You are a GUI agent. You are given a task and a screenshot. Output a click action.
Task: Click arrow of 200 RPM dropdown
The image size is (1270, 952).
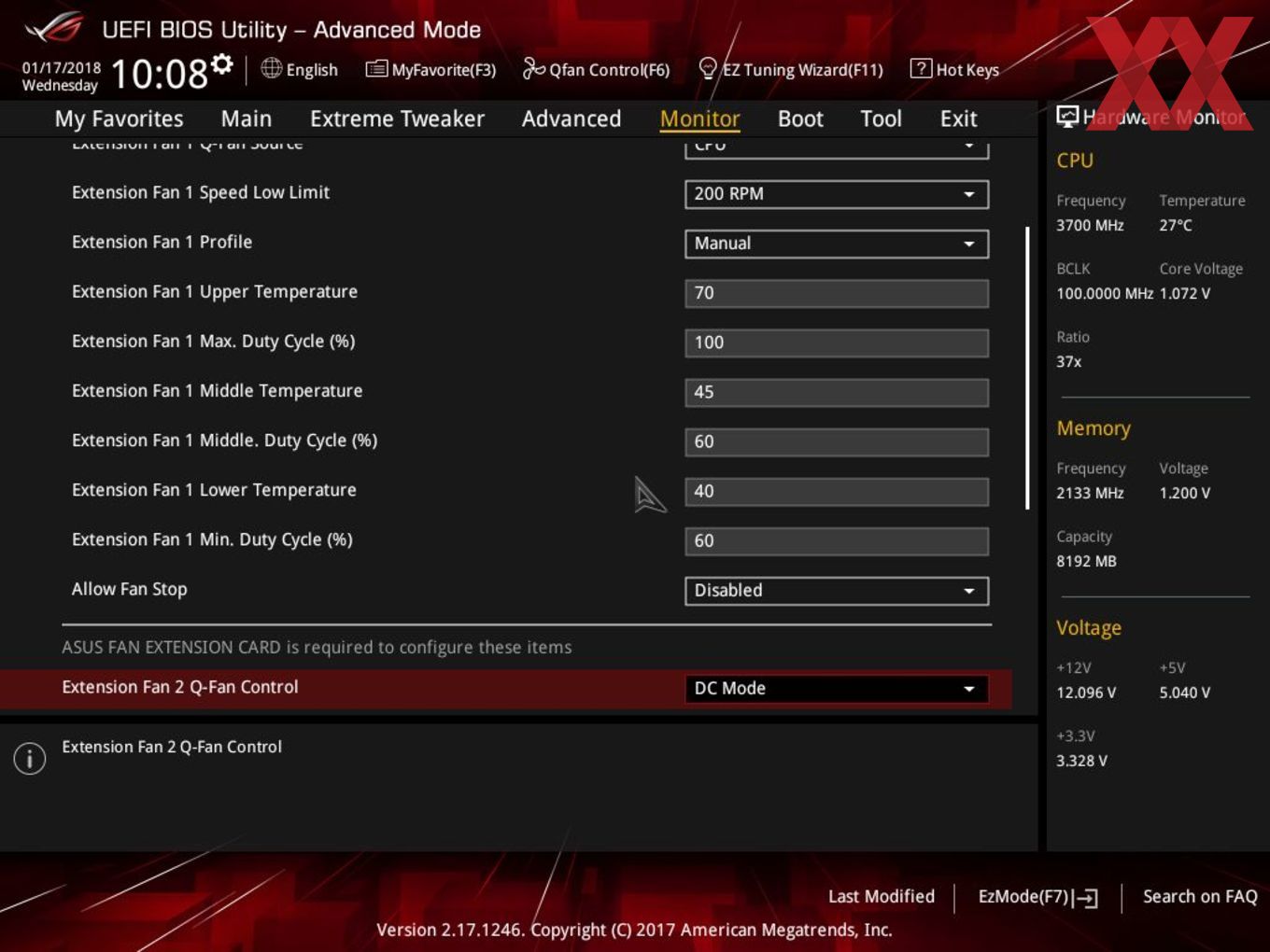(969, 194)
